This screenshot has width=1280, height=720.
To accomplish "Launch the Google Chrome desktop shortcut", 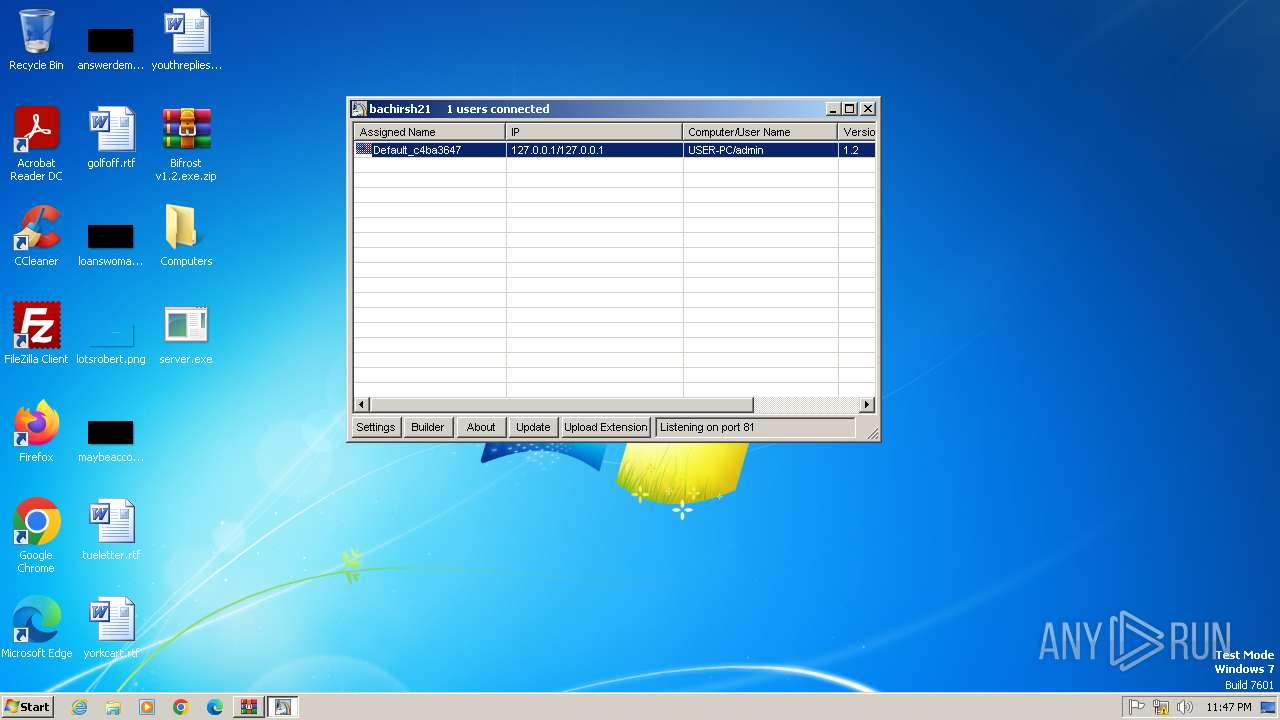I will click(x=36, y=536).
